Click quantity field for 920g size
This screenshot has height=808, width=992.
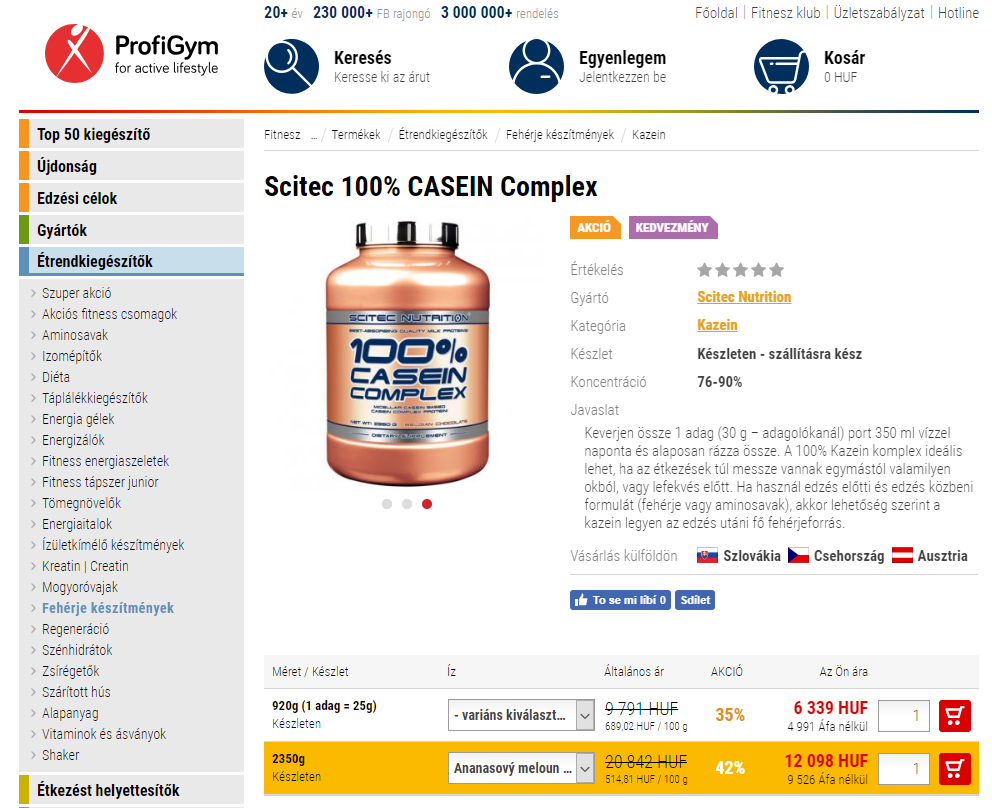pos(903,715)
